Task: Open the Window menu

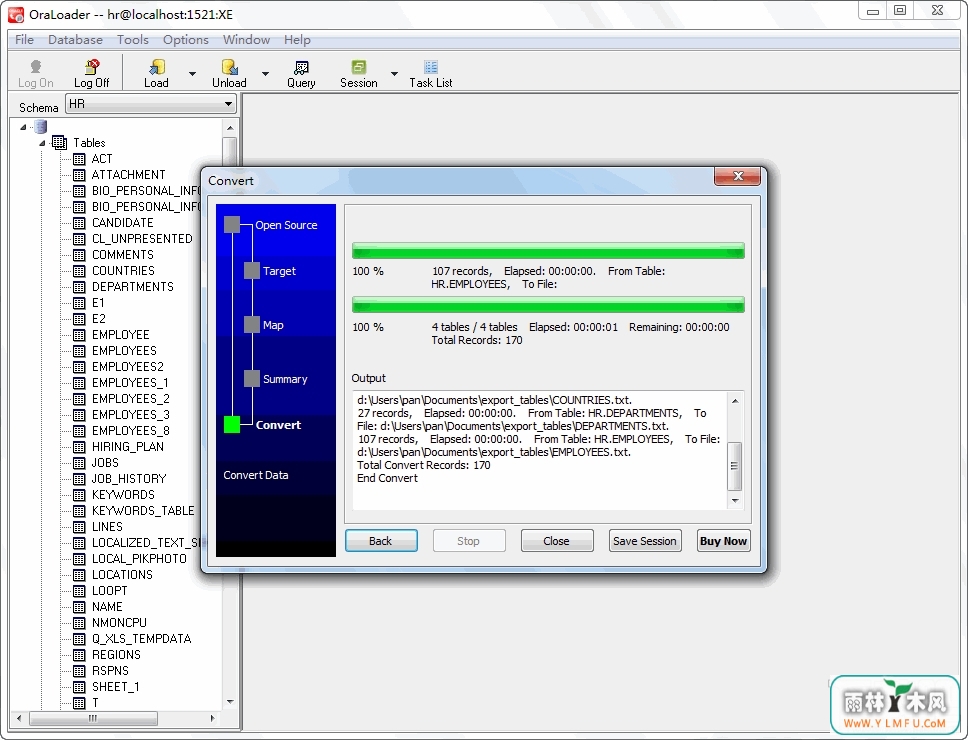Action: tap(246, 39)
